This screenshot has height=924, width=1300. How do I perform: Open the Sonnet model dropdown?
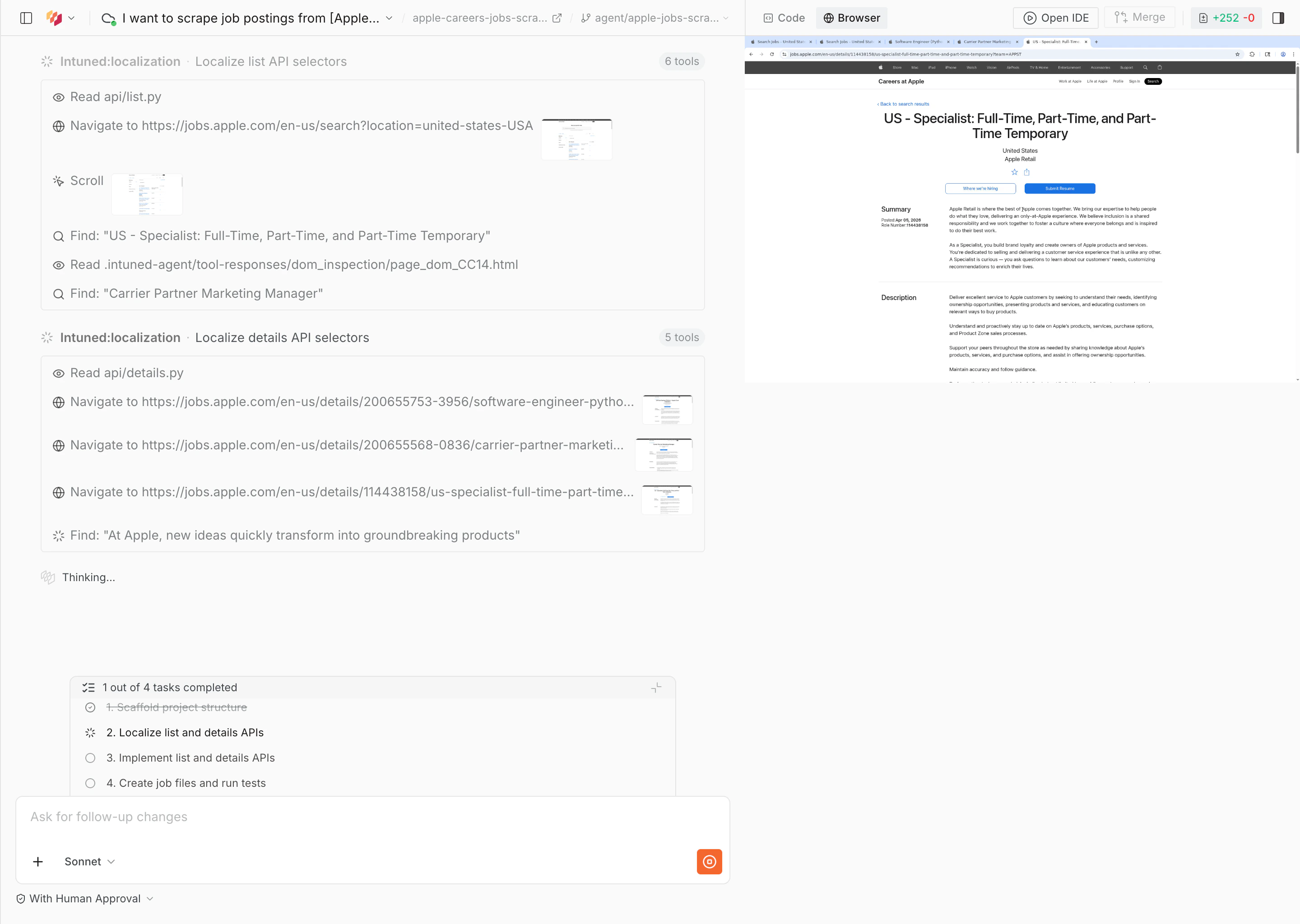[90, 862]
